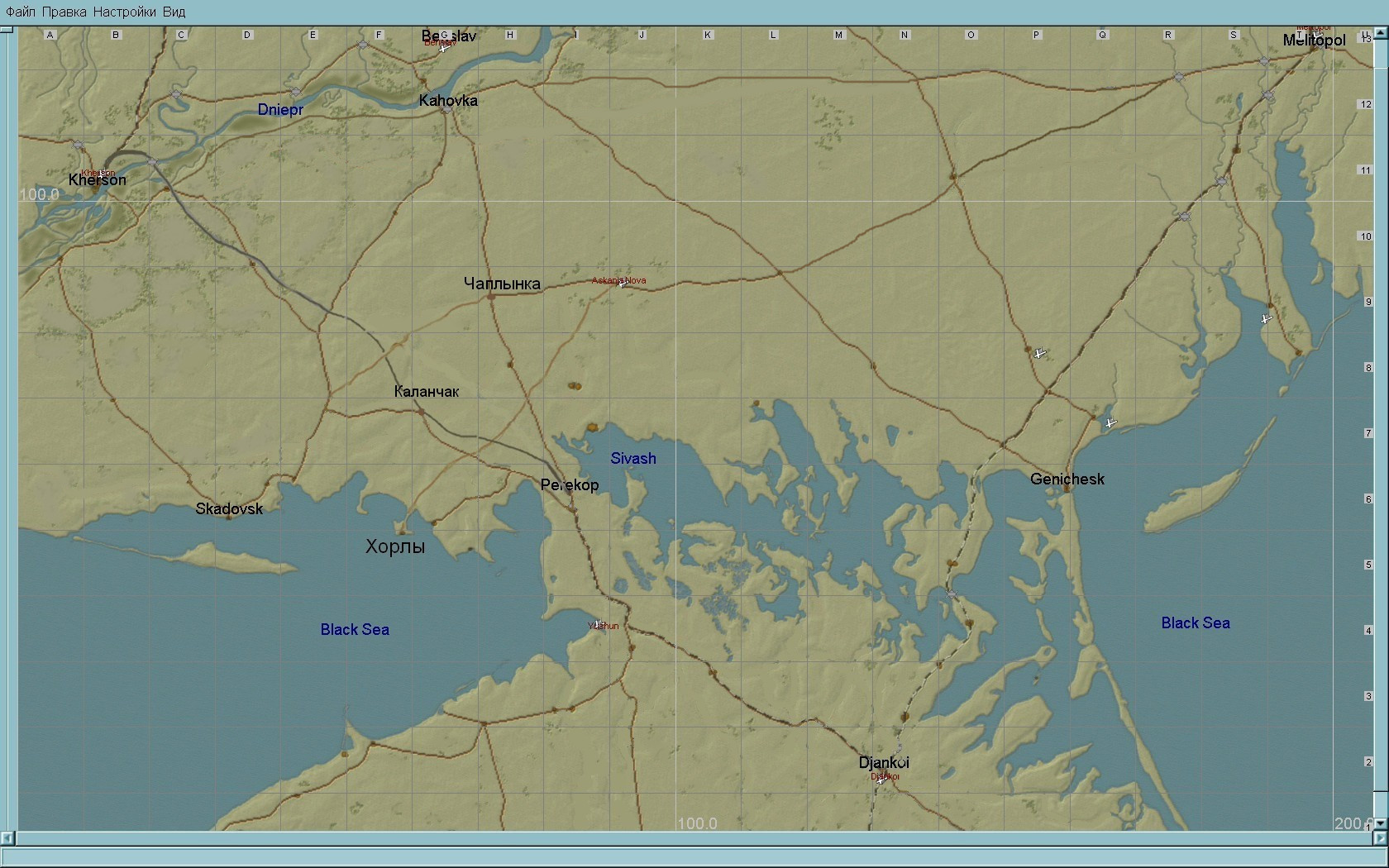Click the bridge icon in grid S11
The height and width of the screenshot is (868, 1389).
[1221, 181]
